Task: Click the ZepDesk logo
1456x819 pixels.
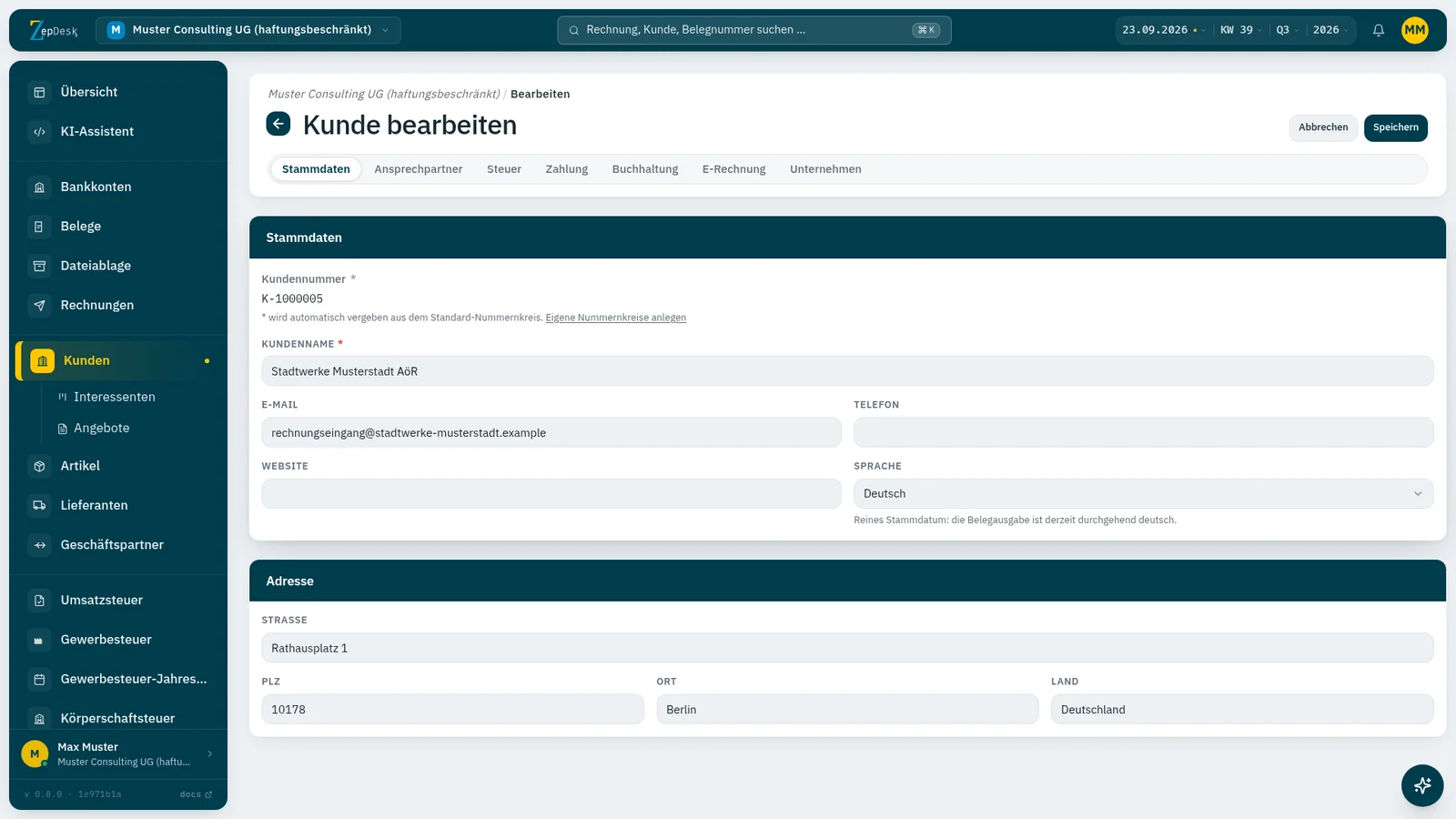Action: click(54, 30)
